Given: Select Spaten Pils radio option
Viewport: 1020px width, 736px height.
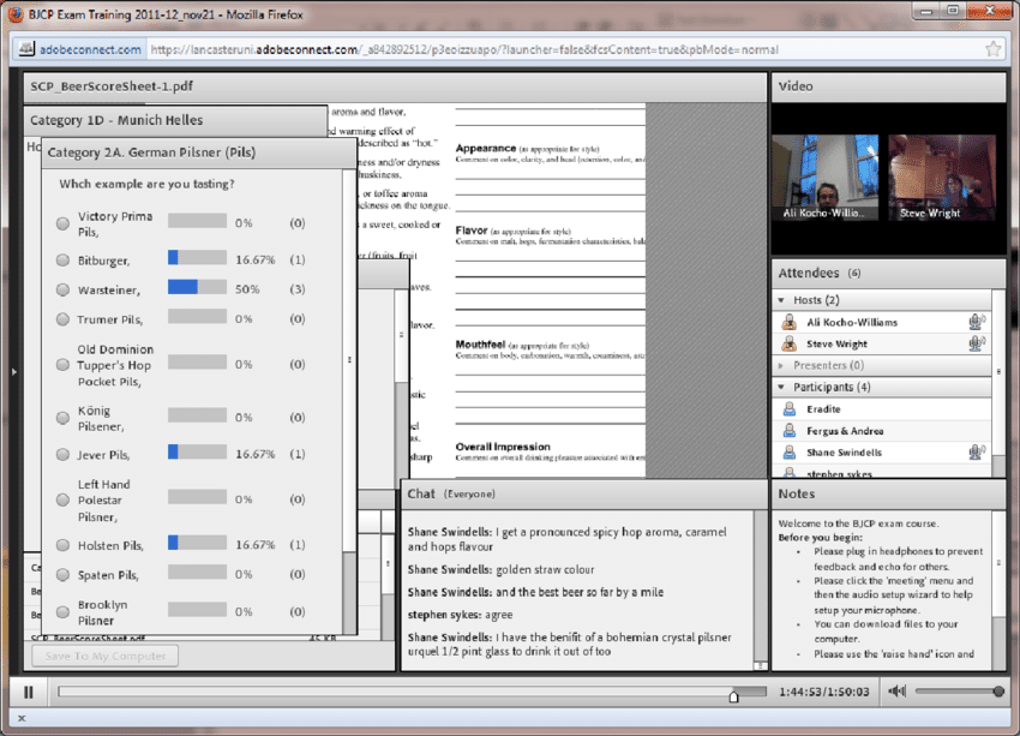Looking at the screenshot, I should coord(62,575).
